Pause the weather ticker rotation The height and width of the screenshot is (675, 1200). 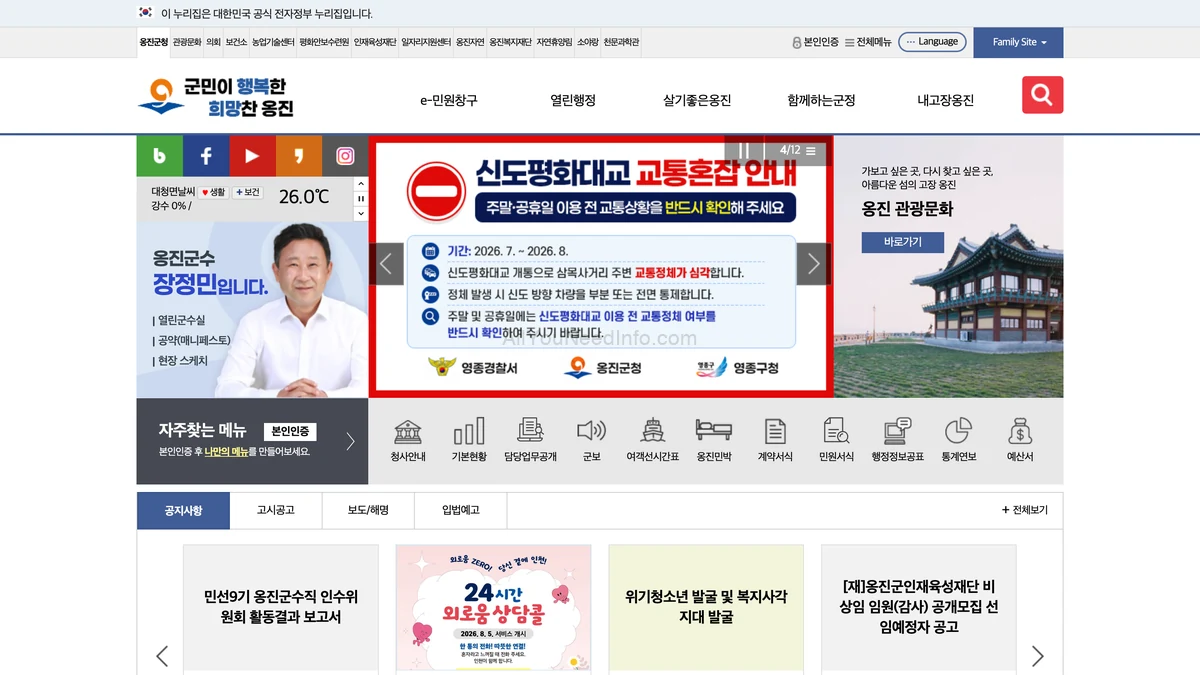pos(361,199)
